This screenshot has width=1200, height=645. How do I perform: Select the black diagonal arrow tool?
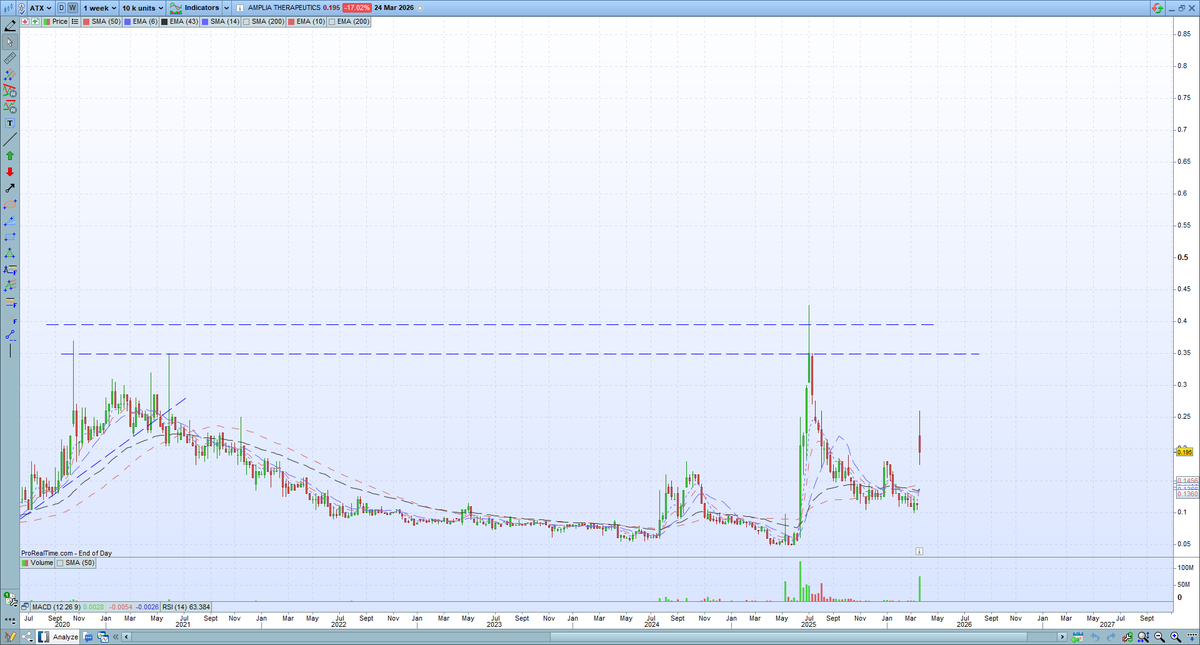click(10, 189)
